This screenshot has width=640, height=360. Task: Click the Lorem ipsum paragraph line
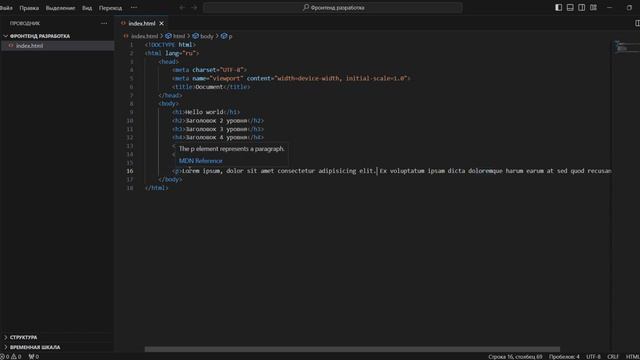[392, 171]
